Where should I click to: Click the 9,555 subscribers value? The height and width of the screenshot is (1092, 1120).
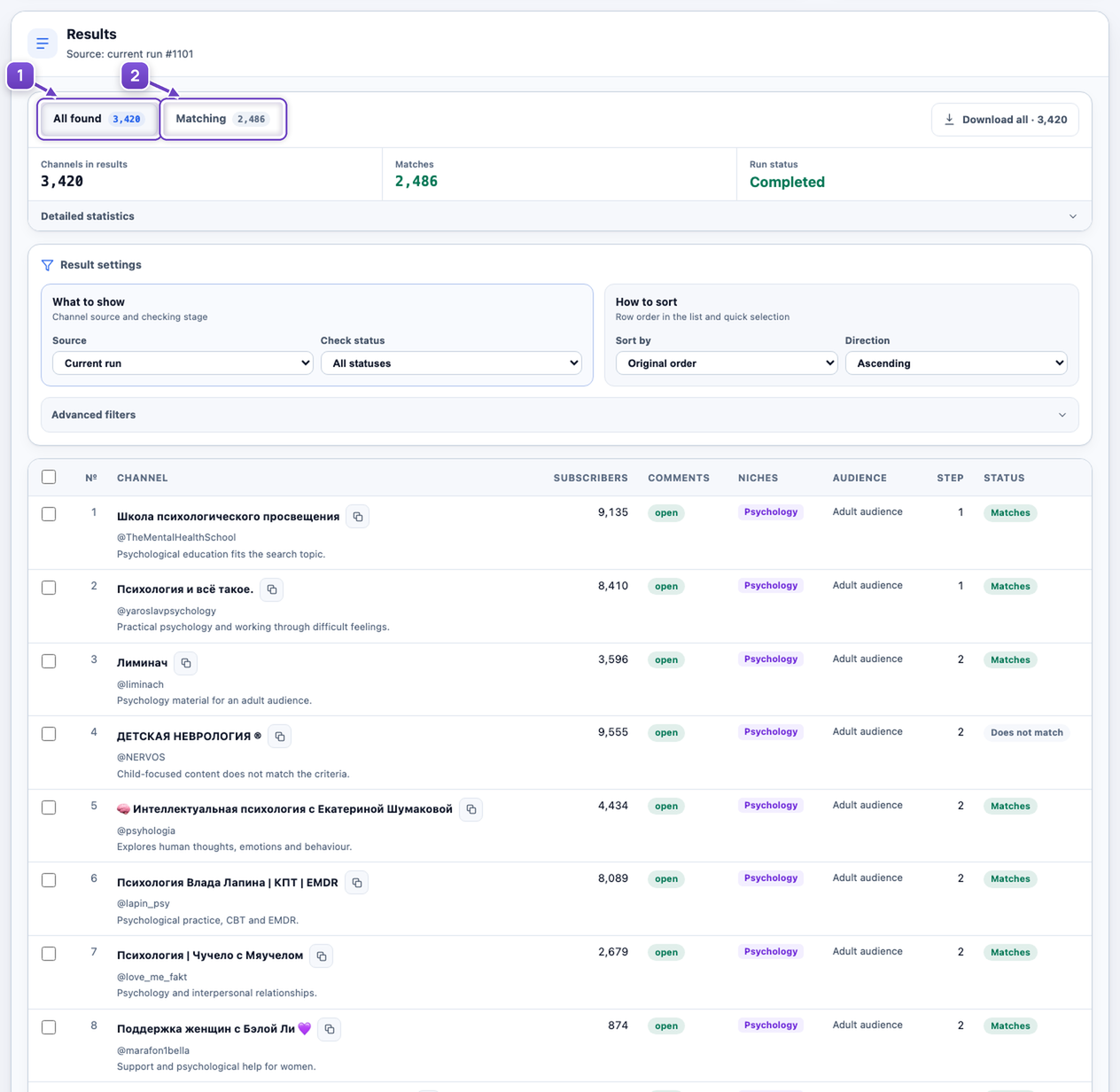[x=613, y=732]
